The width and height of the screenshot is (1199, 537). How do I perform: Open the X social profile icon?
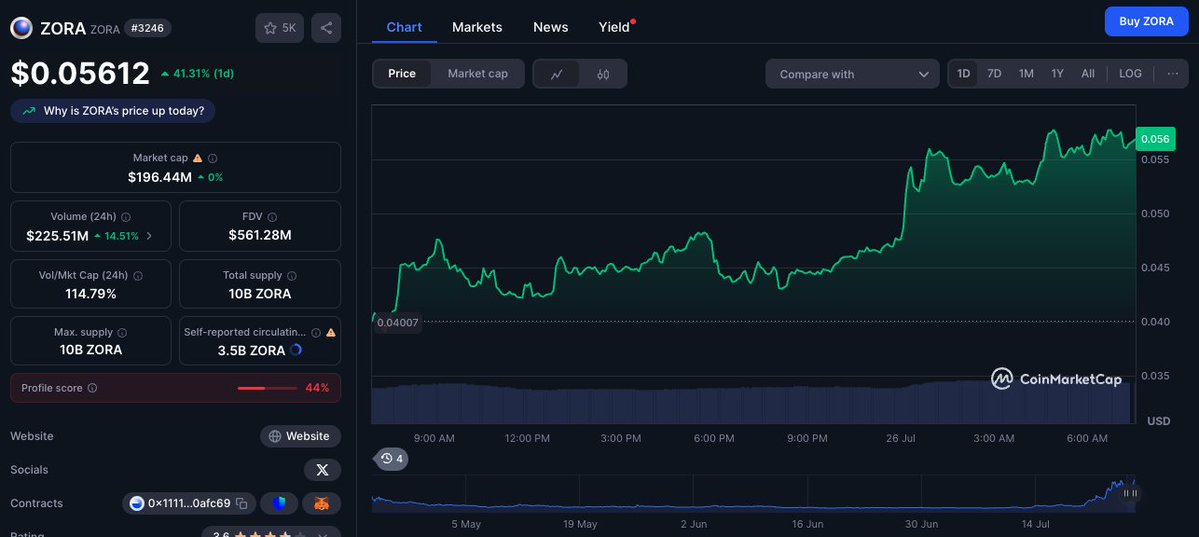click(323, 470)
